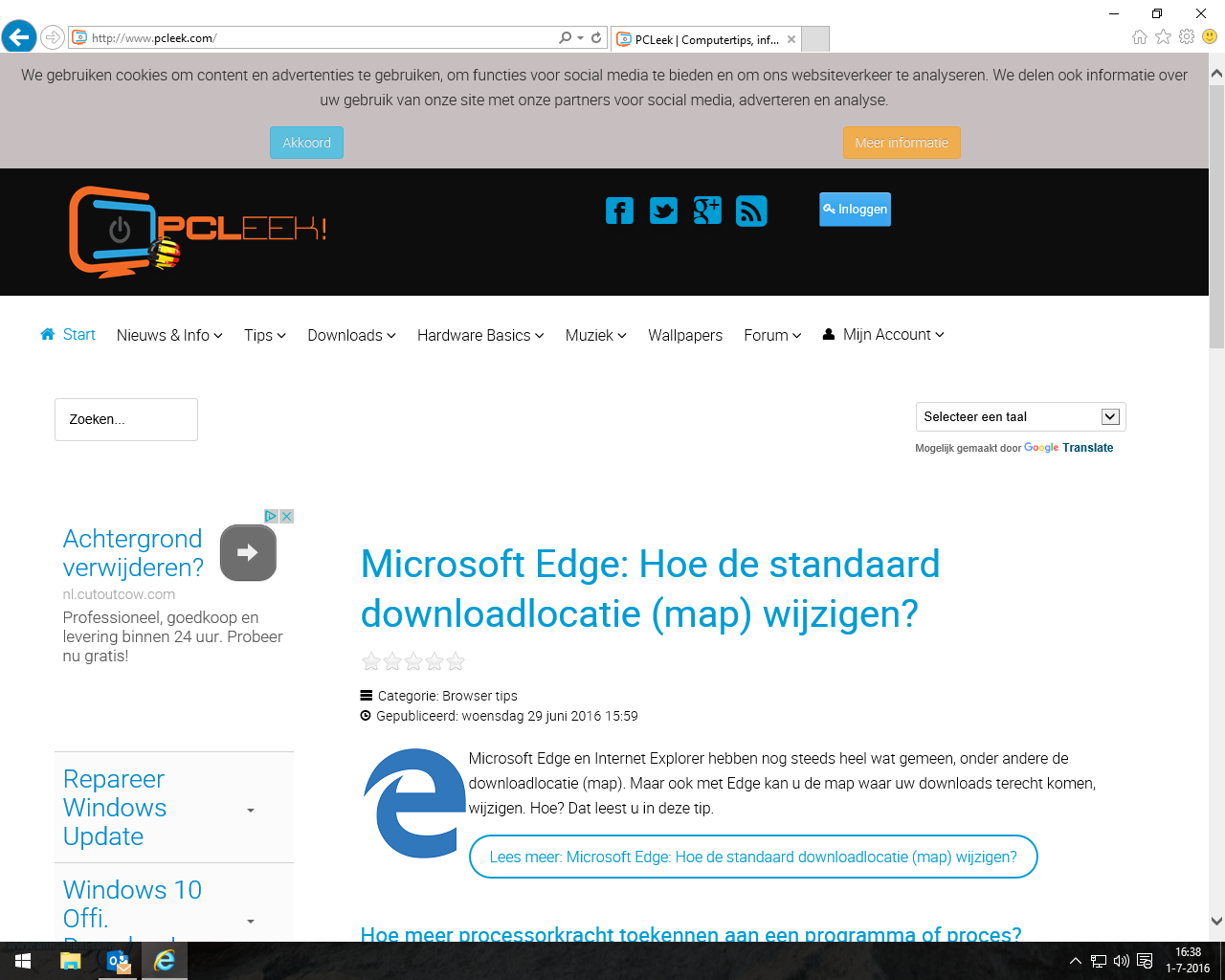
Task: Expand the Forum menu
Action: [x=772, y=335]
